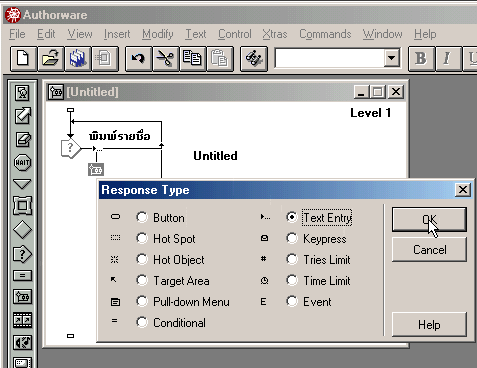Select the Conditional response type
Screen dimensions: 477x368
142,322
